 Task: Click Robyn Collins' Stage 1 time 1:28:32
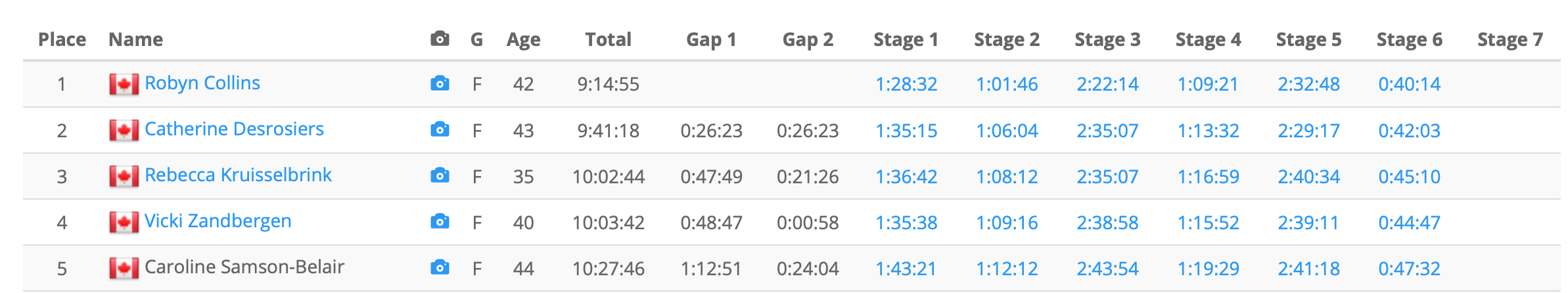click(x=906, y=84)
